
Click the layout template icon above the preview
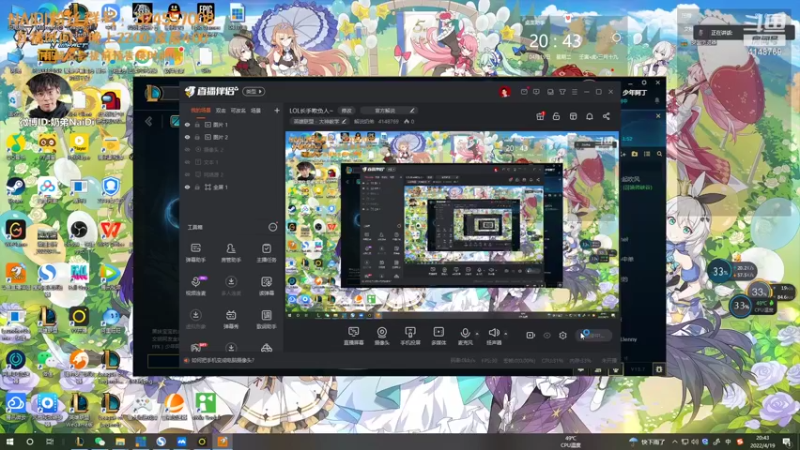pyautogui.click(x=573, y=116)
